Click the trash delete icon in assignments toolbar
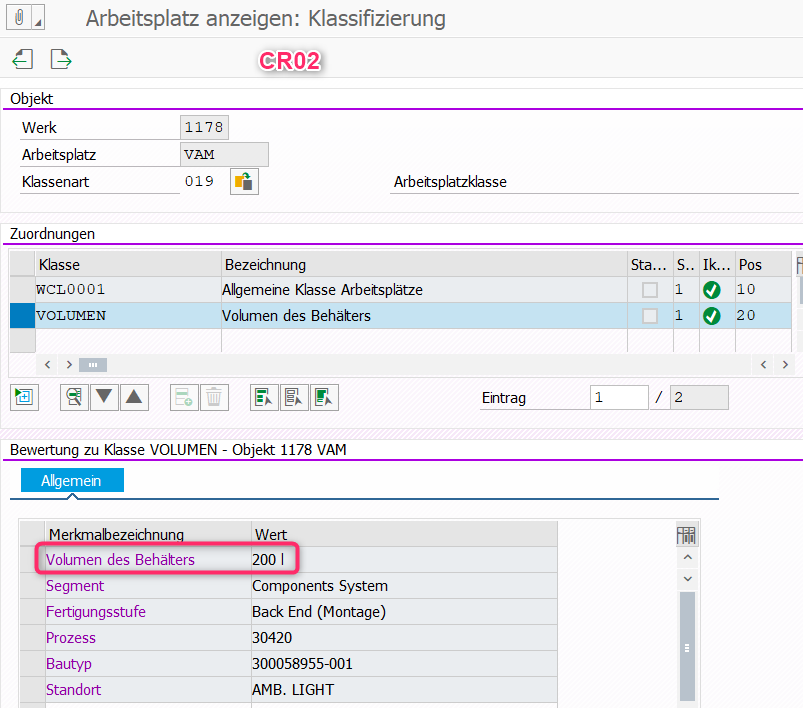 (x=213, y=397)
